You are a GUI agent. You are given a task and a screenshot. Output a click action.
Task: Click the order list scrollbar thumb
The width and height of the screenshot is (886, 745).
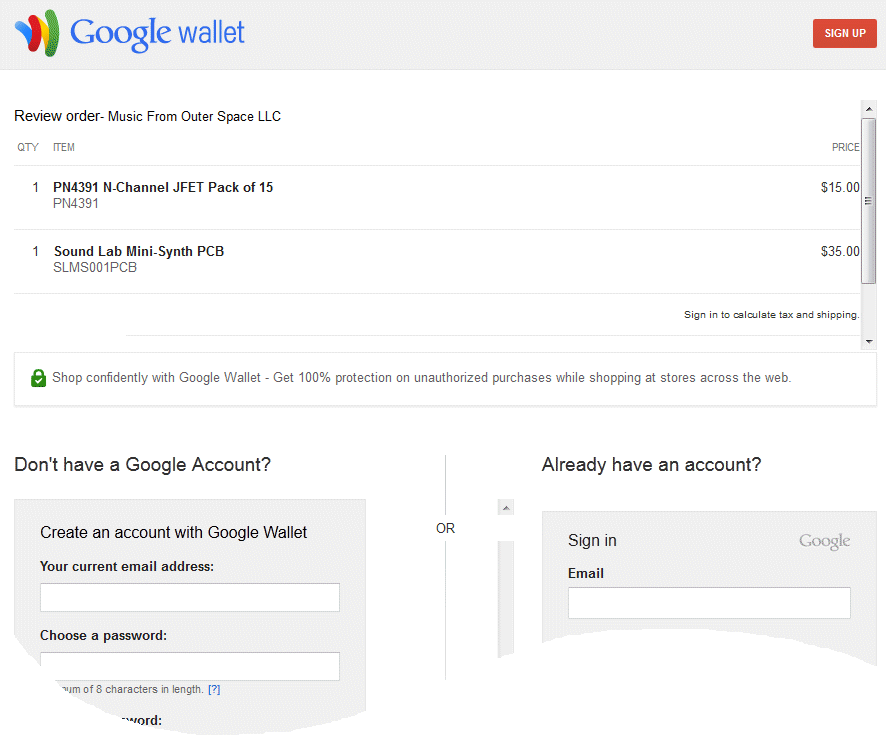pyautogui.click(x=868, y=200)
